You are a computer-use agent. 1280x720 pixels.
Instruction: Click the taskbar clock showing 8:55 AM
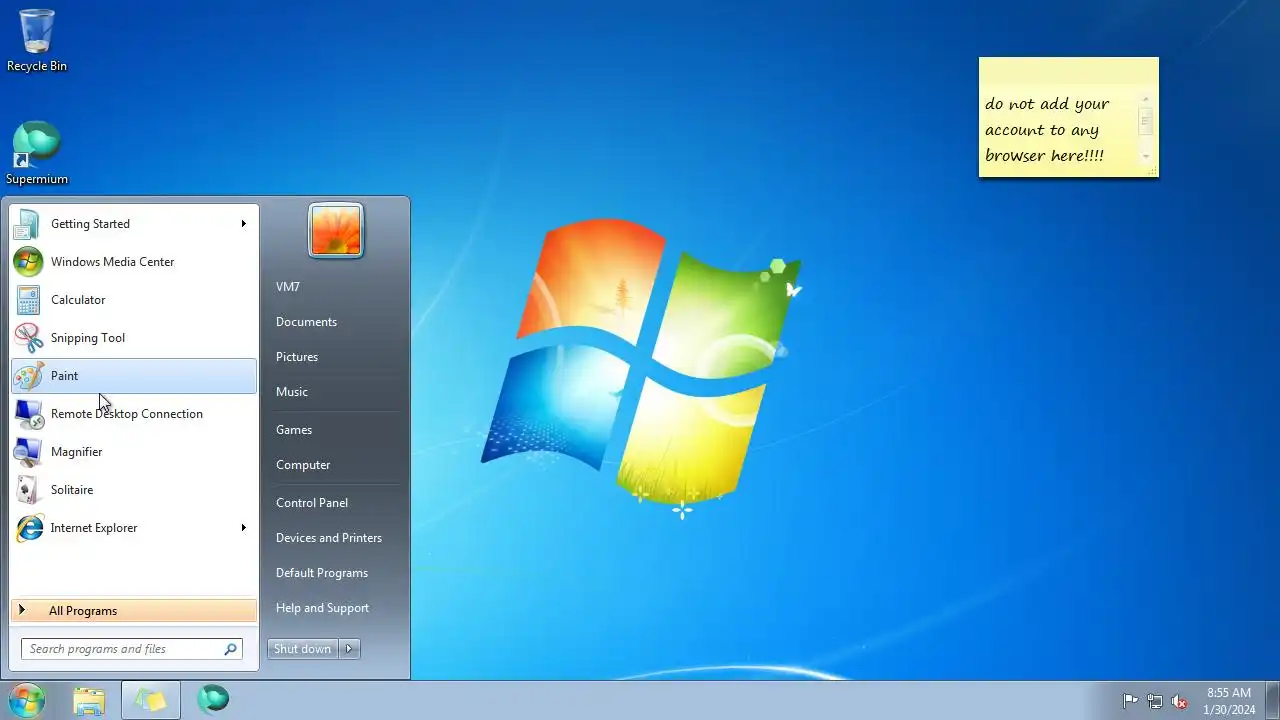(1229, 701)
